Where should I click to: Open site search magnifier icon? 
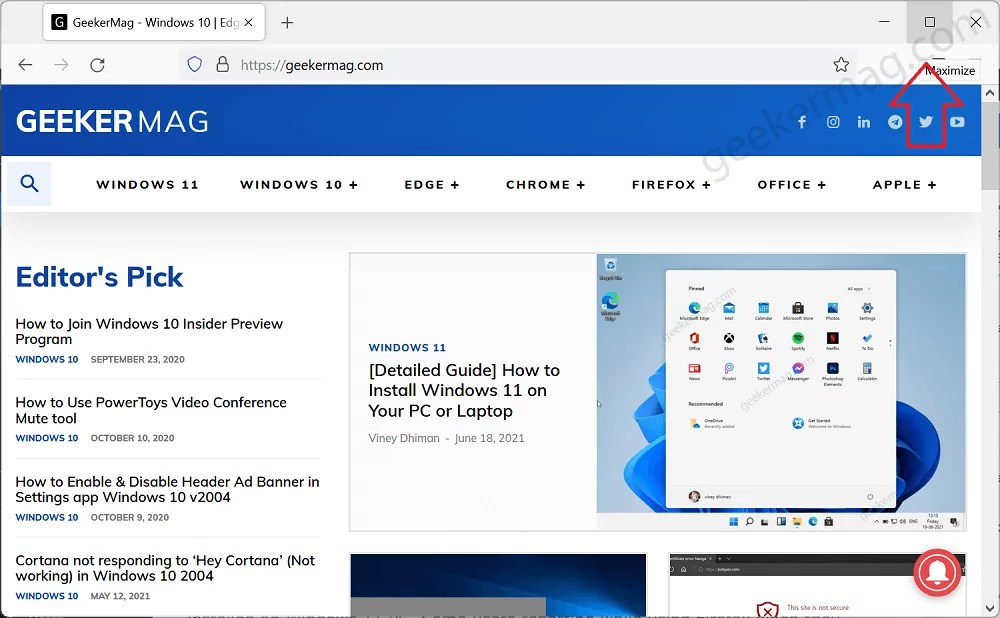click(29, 184)
